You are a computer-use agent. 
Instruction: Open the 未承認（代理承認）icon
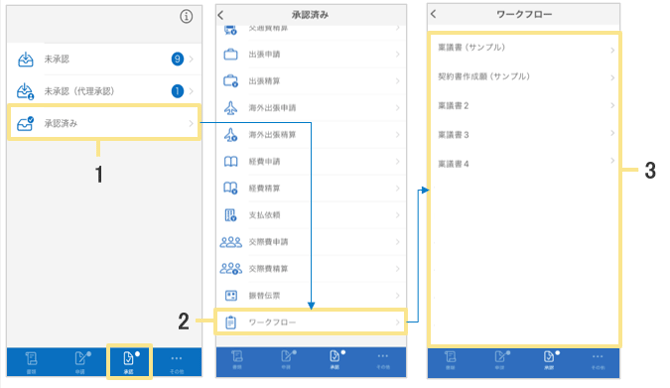click(25, 91)
